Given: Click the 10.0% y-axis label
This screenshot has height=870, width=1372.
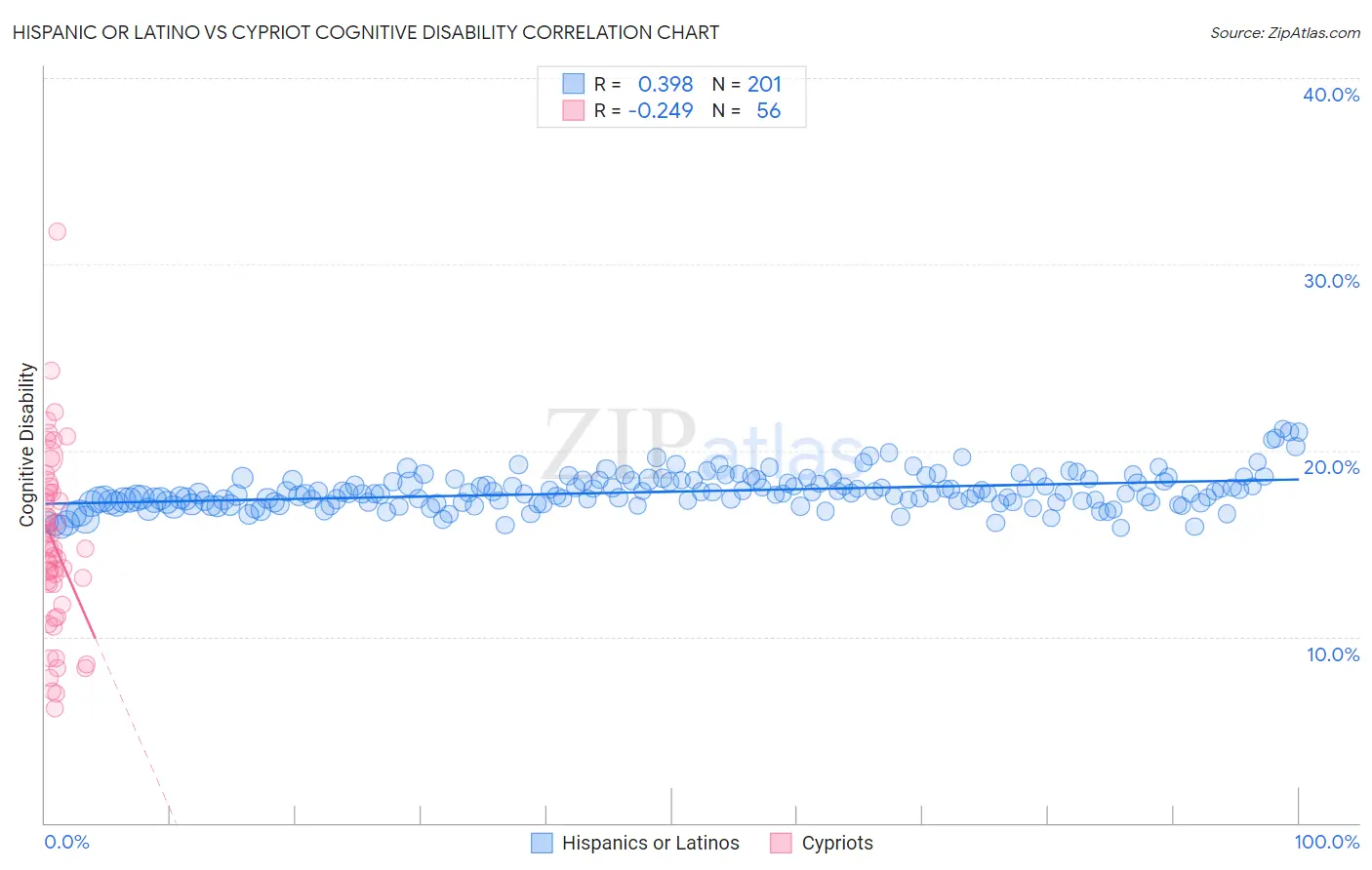Looking at the screenshot, I should [1333, 654].
